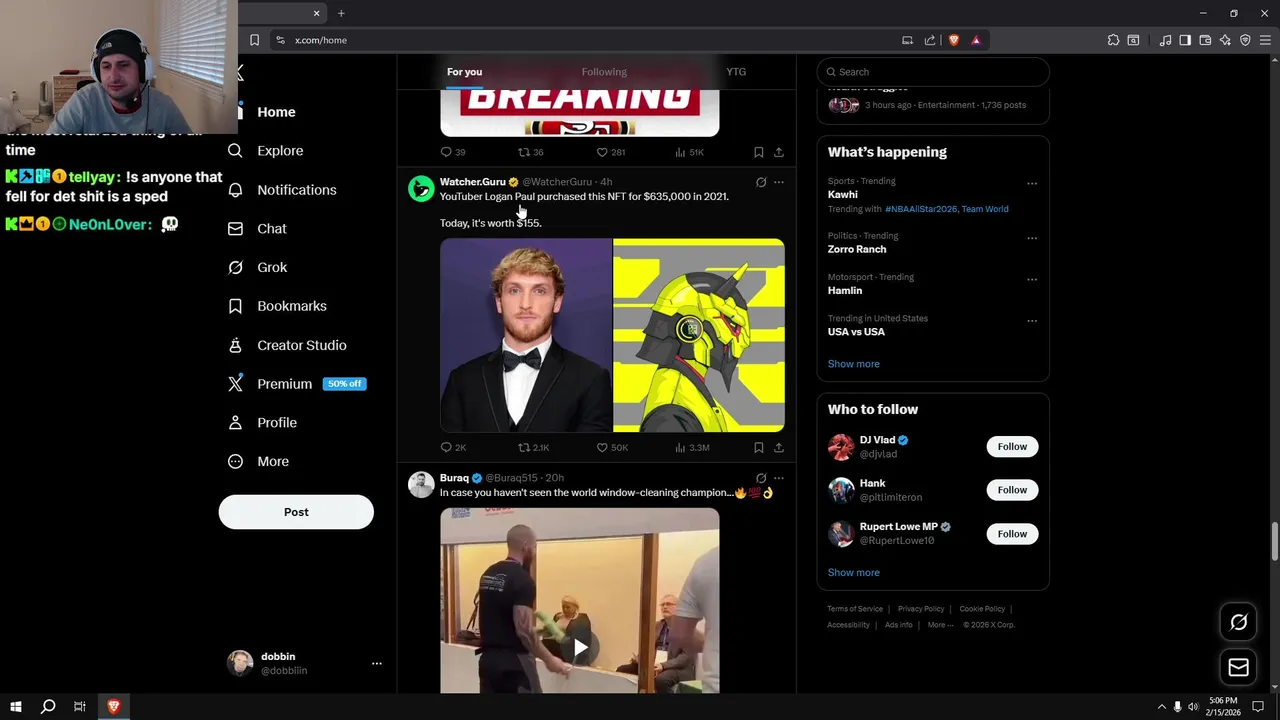Open more menu on Watcher.Guru post
1280x720 pixels.
pyautogui.click(x=779, y=182)
